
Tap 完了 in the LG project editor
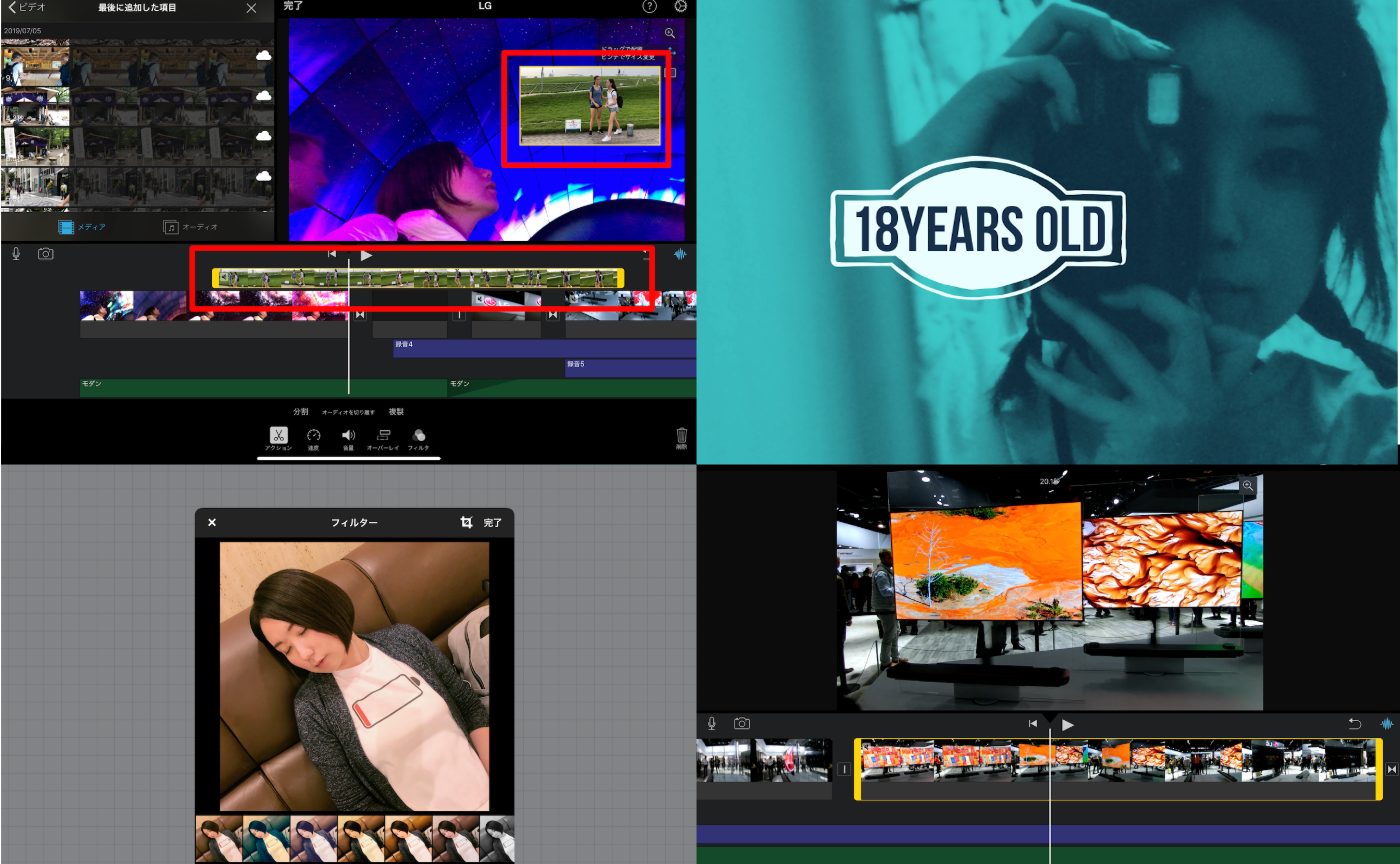pos(293,6)
